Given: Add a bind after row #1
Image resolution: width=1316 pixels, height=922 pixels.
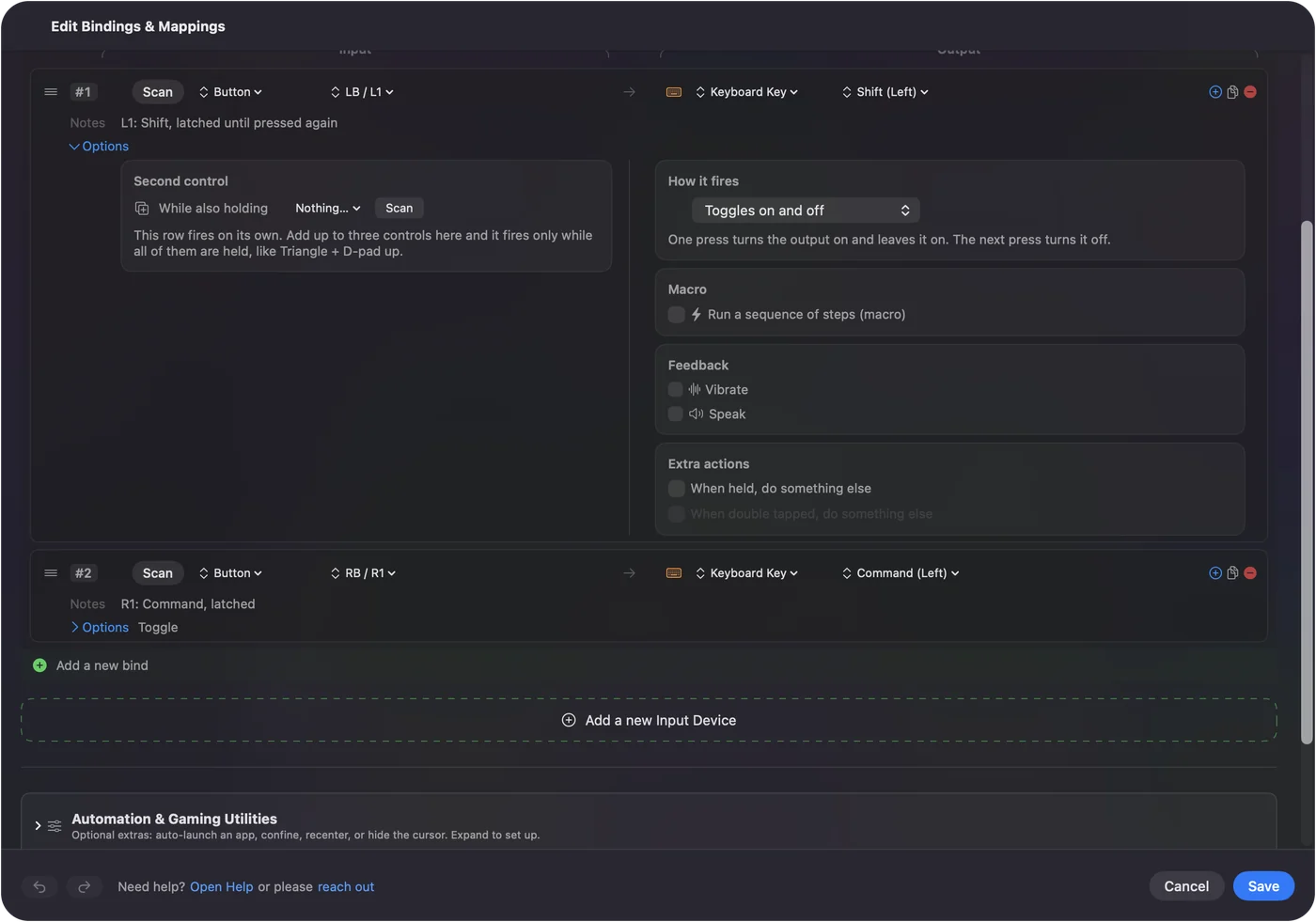Looking at the screenshot, I should (x=1215, y=92).
